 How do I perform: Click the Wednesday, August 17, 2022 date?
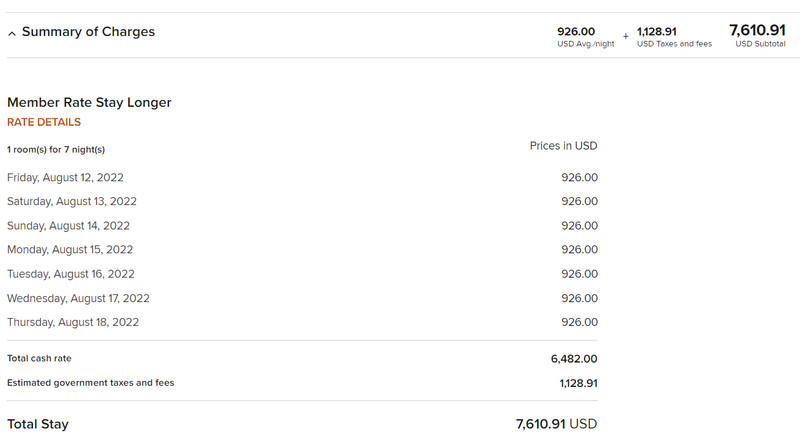[78, 298]
